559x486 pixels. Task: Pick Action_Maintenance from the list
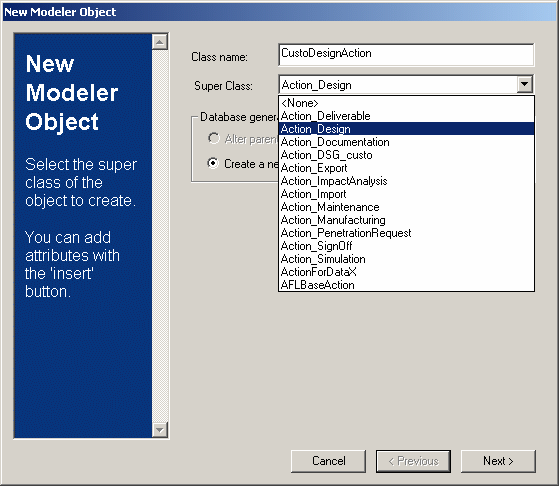point(406,207)
